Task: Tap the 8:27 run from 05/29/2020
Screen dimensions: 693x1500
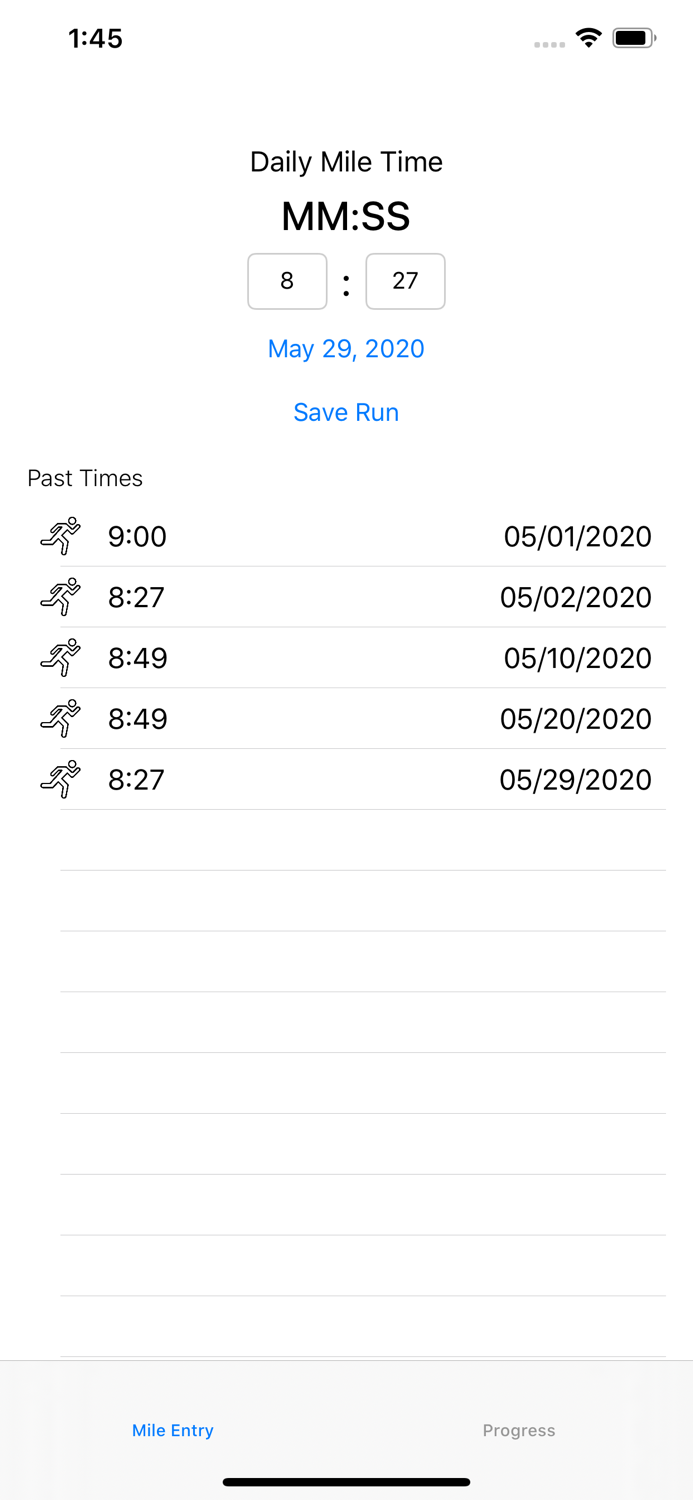Action: [x=345, y=779]
